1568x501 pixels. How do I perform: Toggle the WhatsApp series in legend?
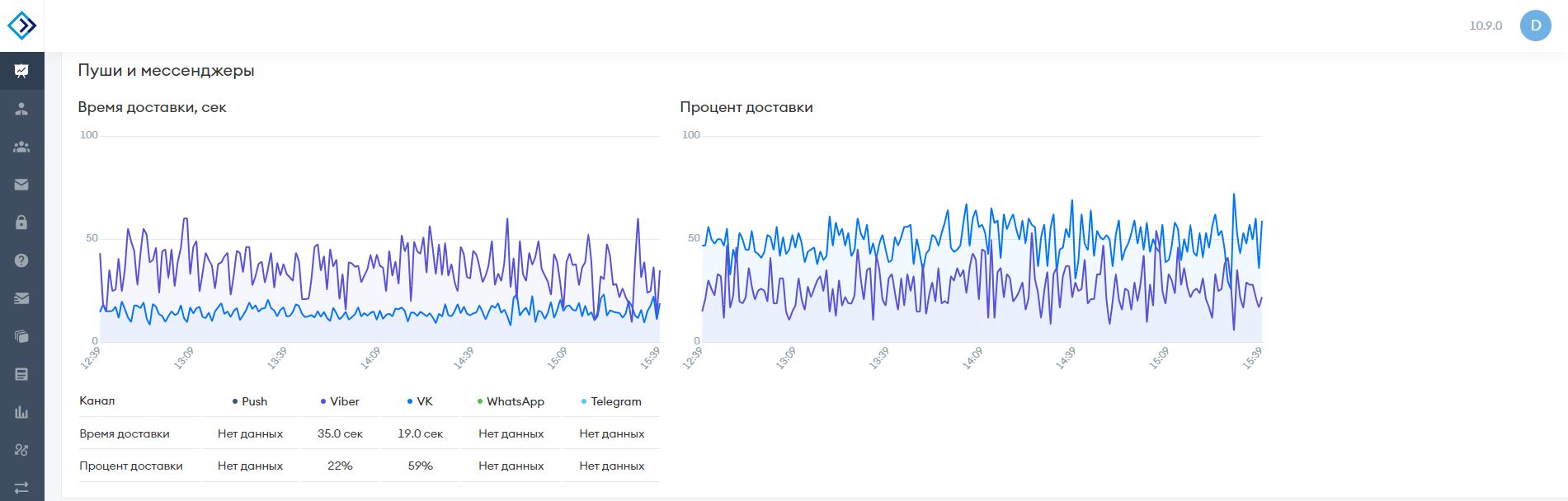pyautogui.click(x=511, y=401)
